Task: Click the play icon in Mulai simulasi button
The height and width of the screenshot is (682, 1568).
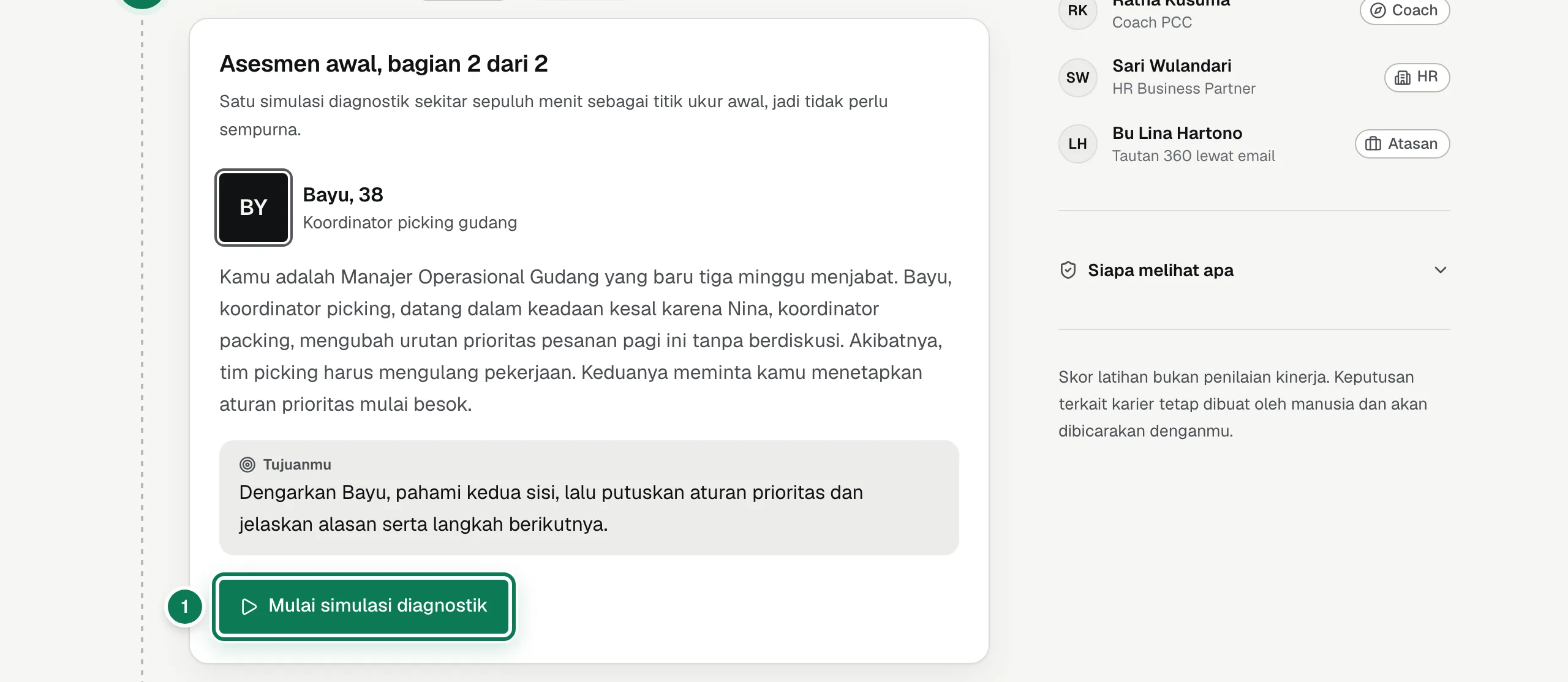Action: 249,607
